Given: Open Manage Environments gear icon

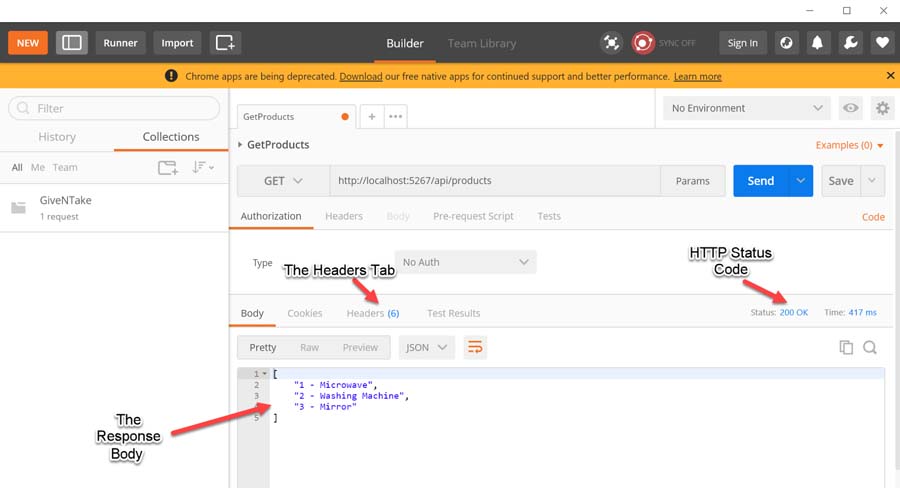Looking at the screenshot, I should click(x=881, y=108).
